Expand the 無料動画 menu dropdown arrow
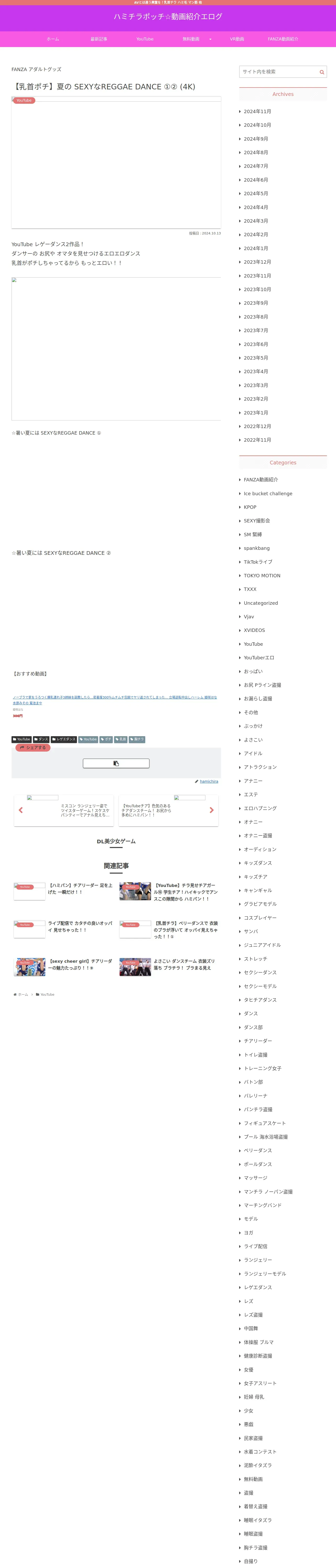Viewport: 336px width, 1568px height. pyautogui.click(x=210, y=39)
